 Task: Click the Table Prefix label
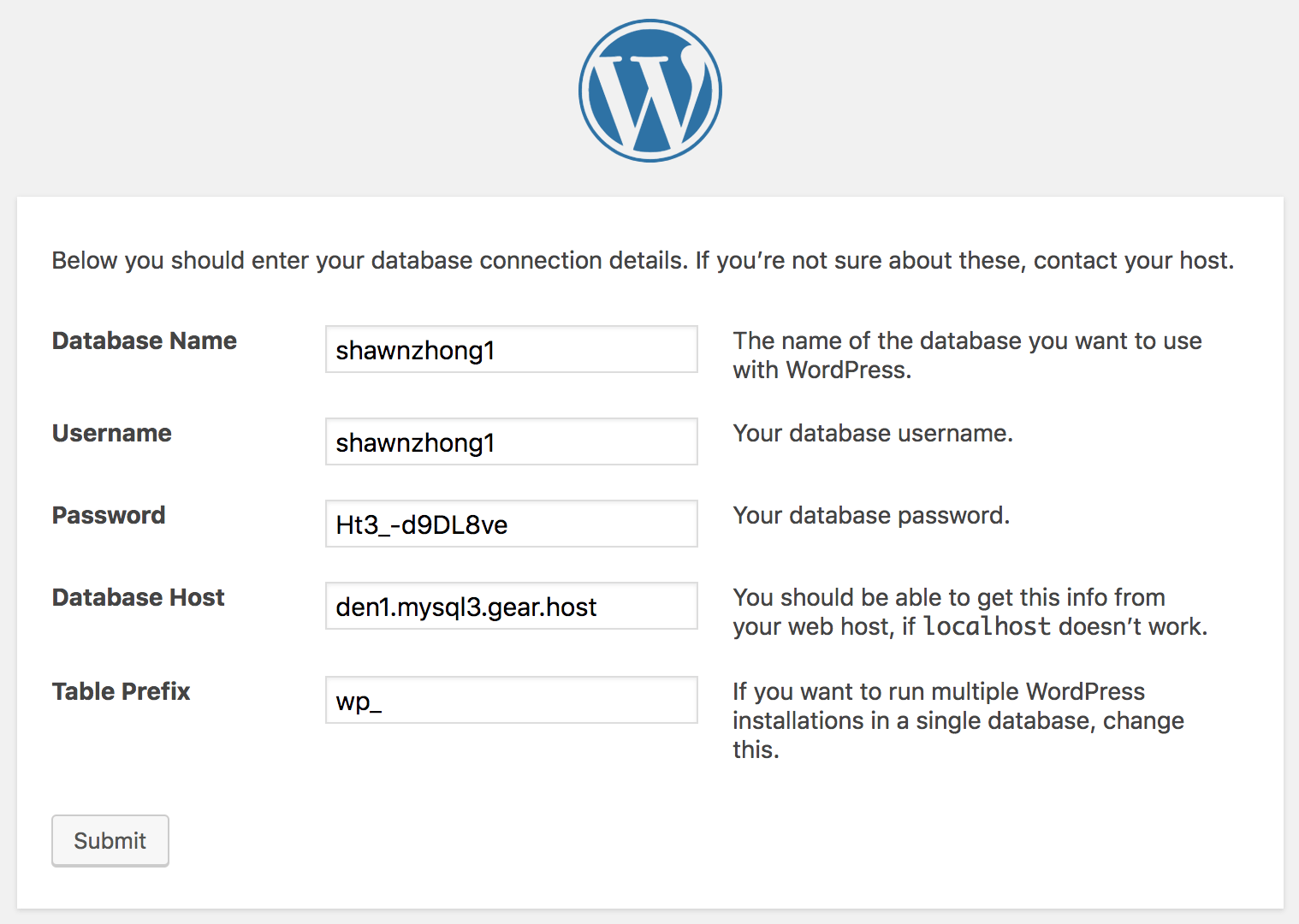click(x=122, y=691)
